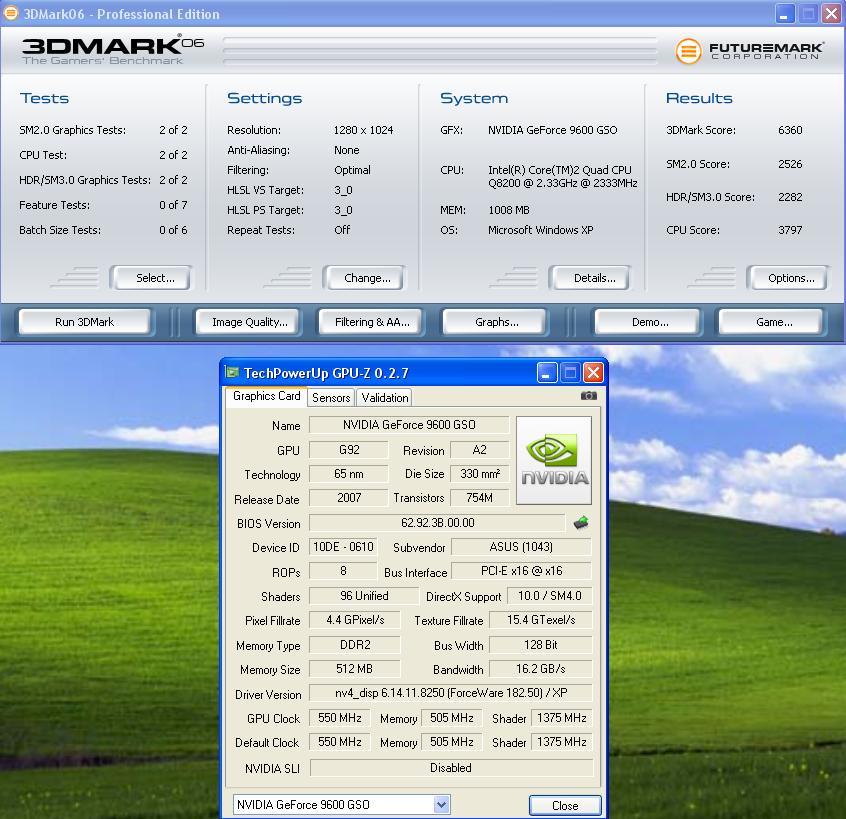Start the benchmark with Run 3DMark
This screenshot has width=846, height=819.
[x=85, y=322]
